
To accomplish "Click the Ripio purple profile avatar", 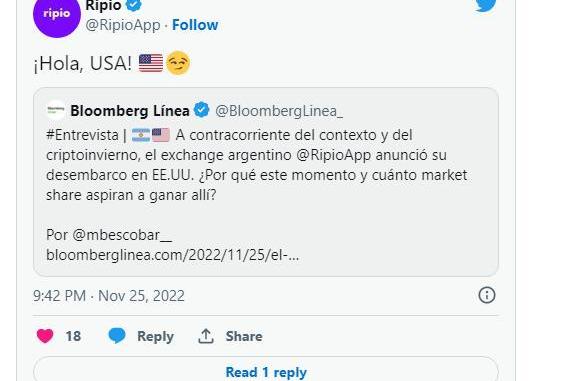I will point(57,15).
